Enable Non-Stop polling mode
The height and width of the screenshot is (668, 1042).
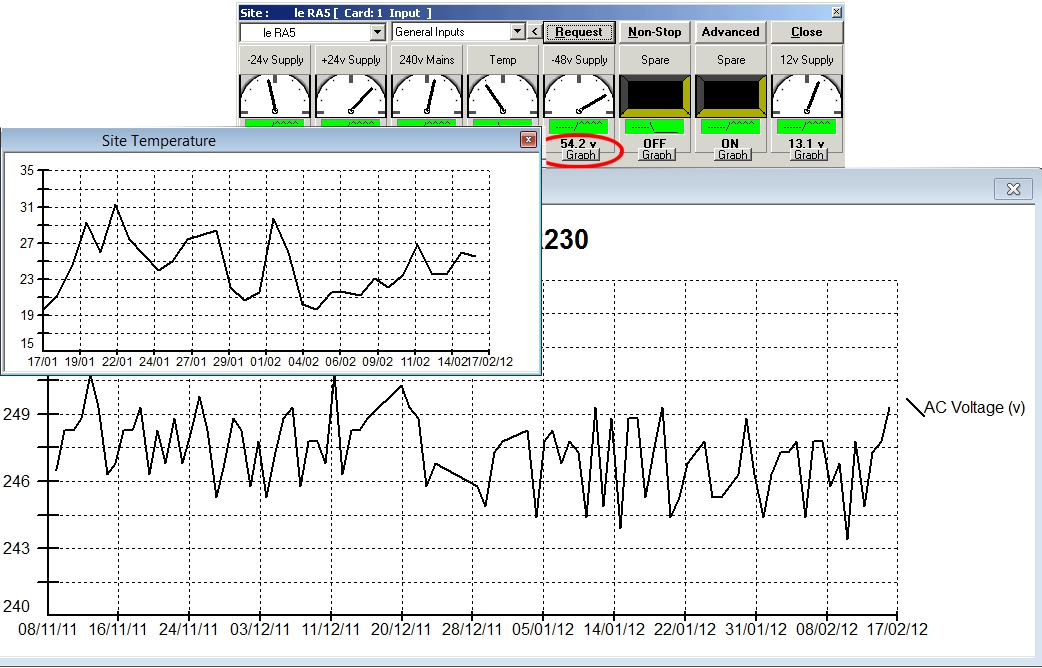(x=654, y=32)
